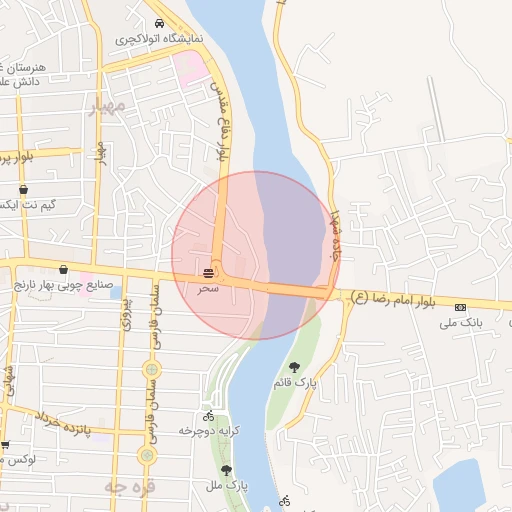Click the small blue pond at the bottom right

(461, 486)
